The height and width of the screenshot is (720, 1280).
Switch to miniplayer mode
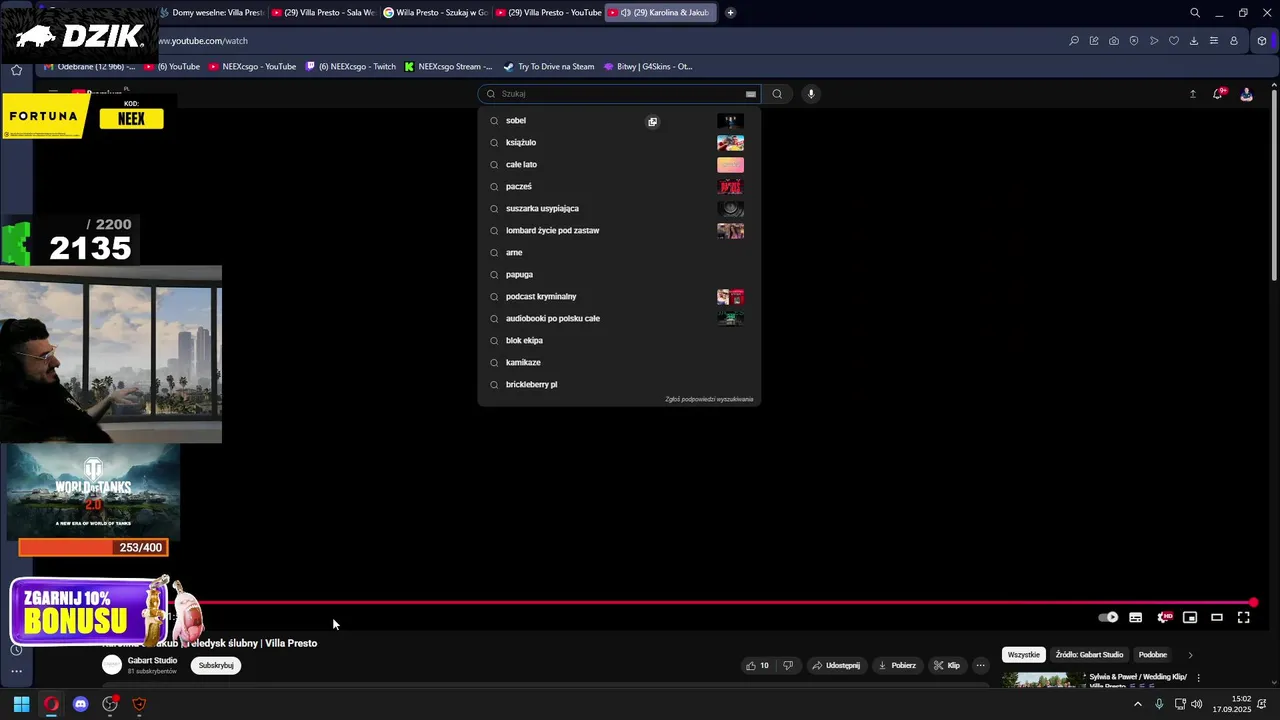tap(1190, 618)
